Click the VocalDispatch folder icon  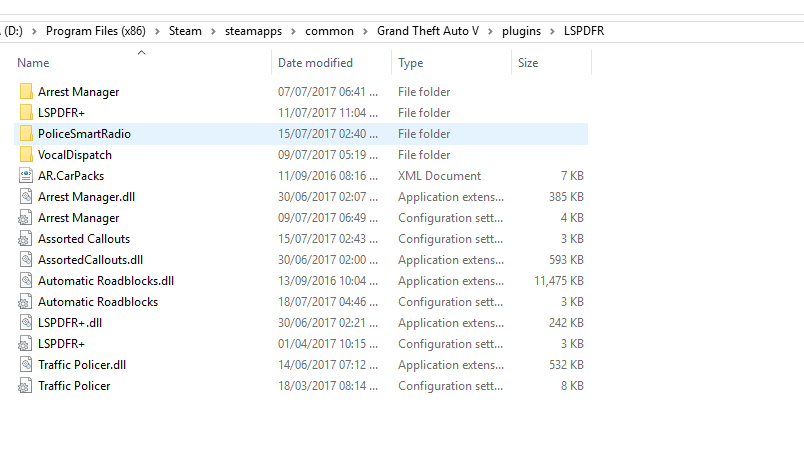[x=26, y=154]
